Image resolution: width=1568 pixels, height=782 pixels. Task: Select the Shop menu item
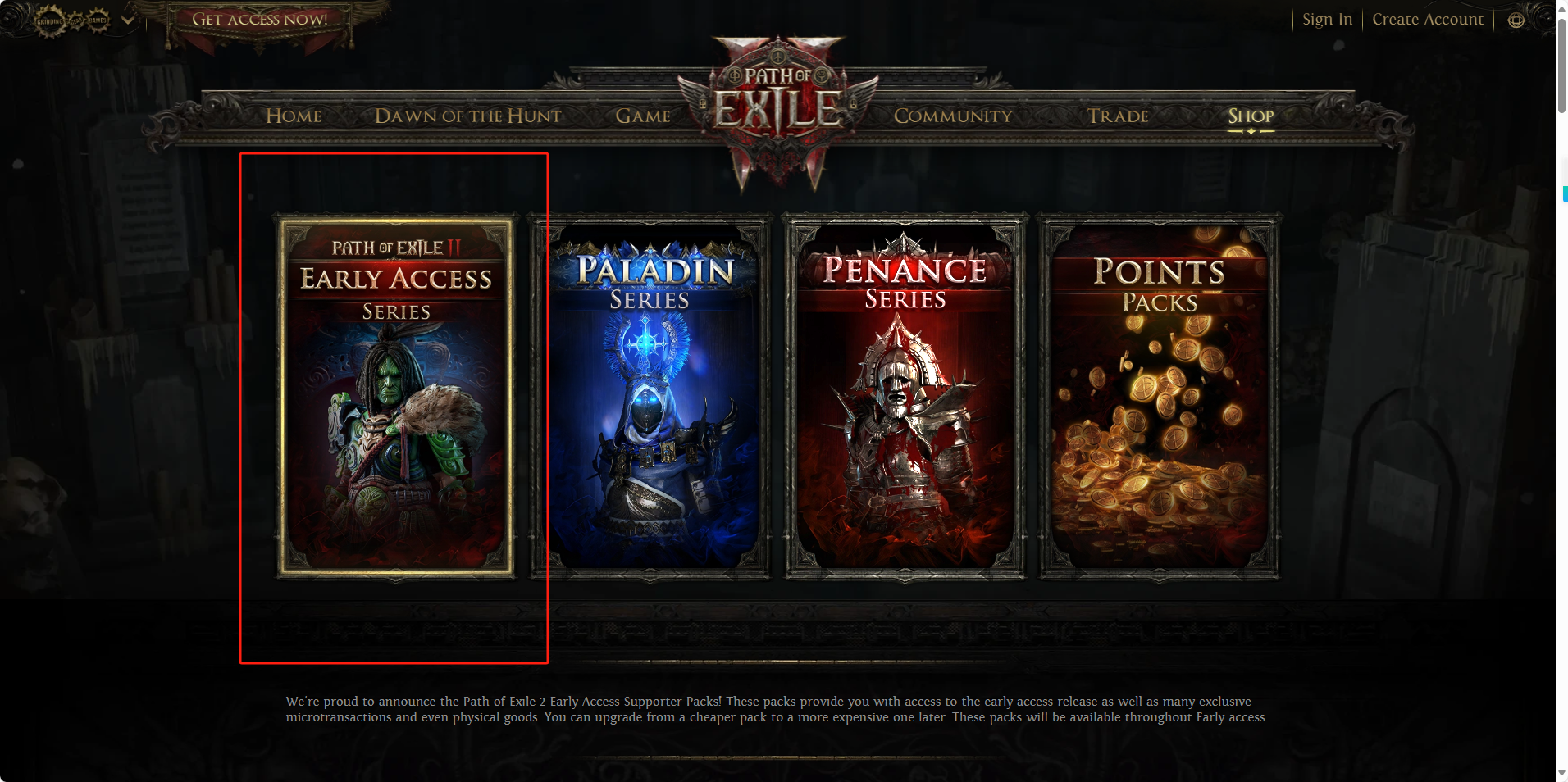[x=1251, y=116]
